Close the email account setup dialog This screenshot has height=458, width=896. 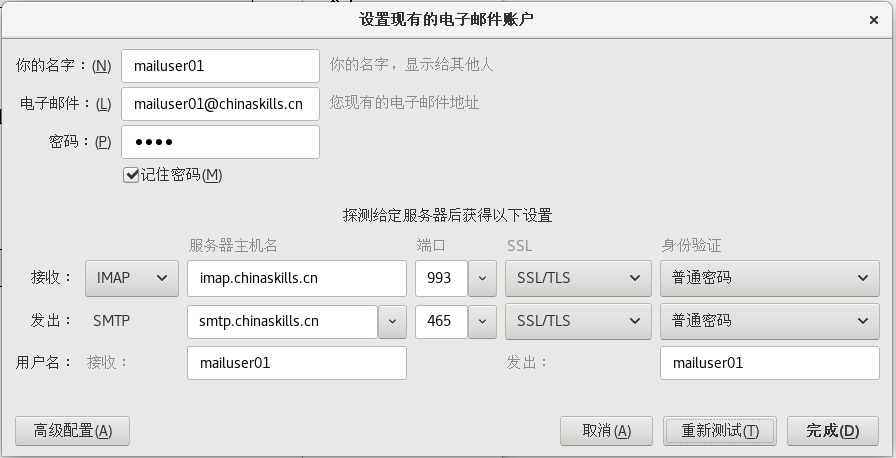tap(873, 20)
